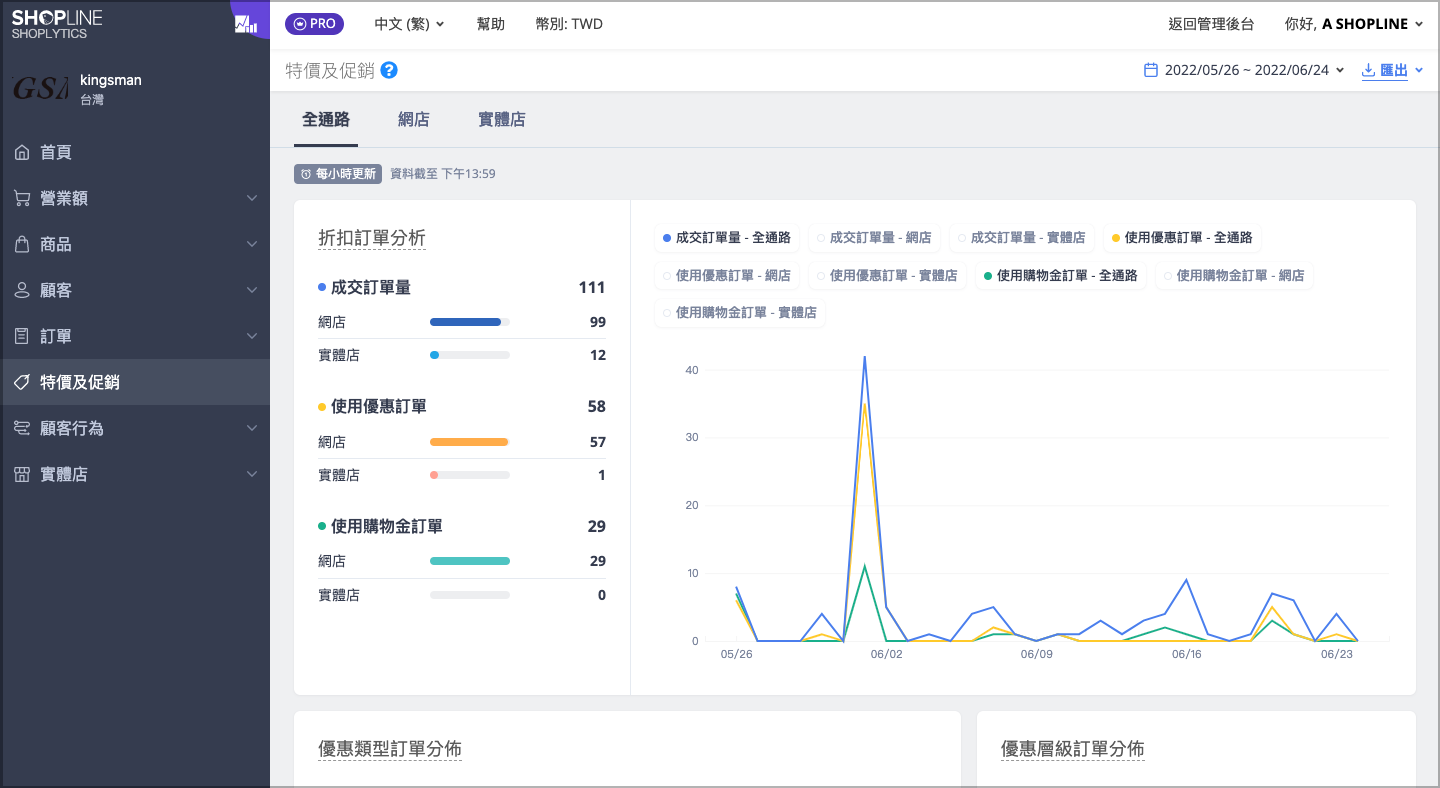The height and width of the screenshot is (788, 1440).
Task: Click the document icon beside 訂單
Action: point(22,336)
